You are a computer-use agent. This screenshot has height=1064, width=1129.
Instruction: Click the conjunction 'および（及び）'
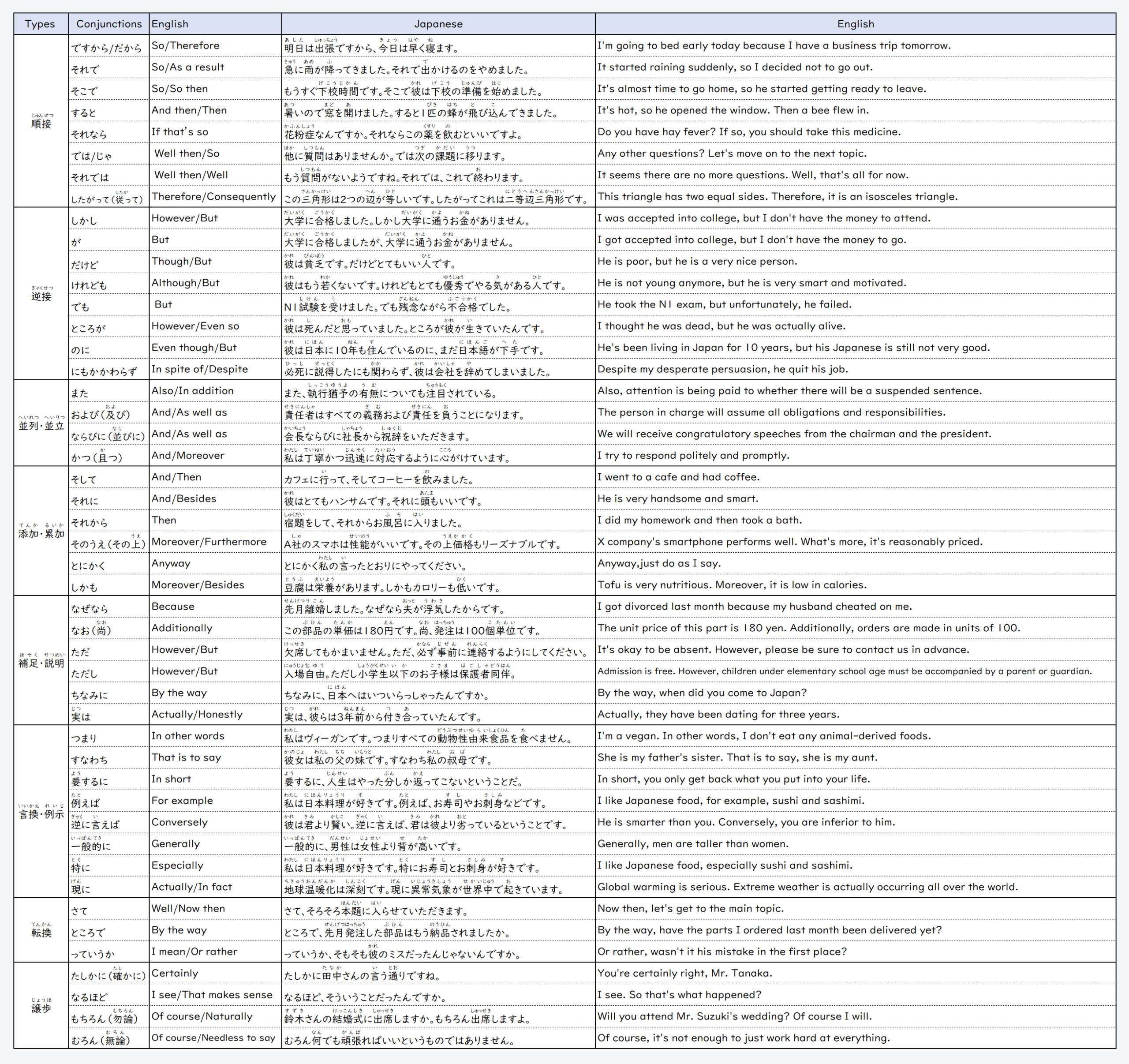[x=109, y=412]
